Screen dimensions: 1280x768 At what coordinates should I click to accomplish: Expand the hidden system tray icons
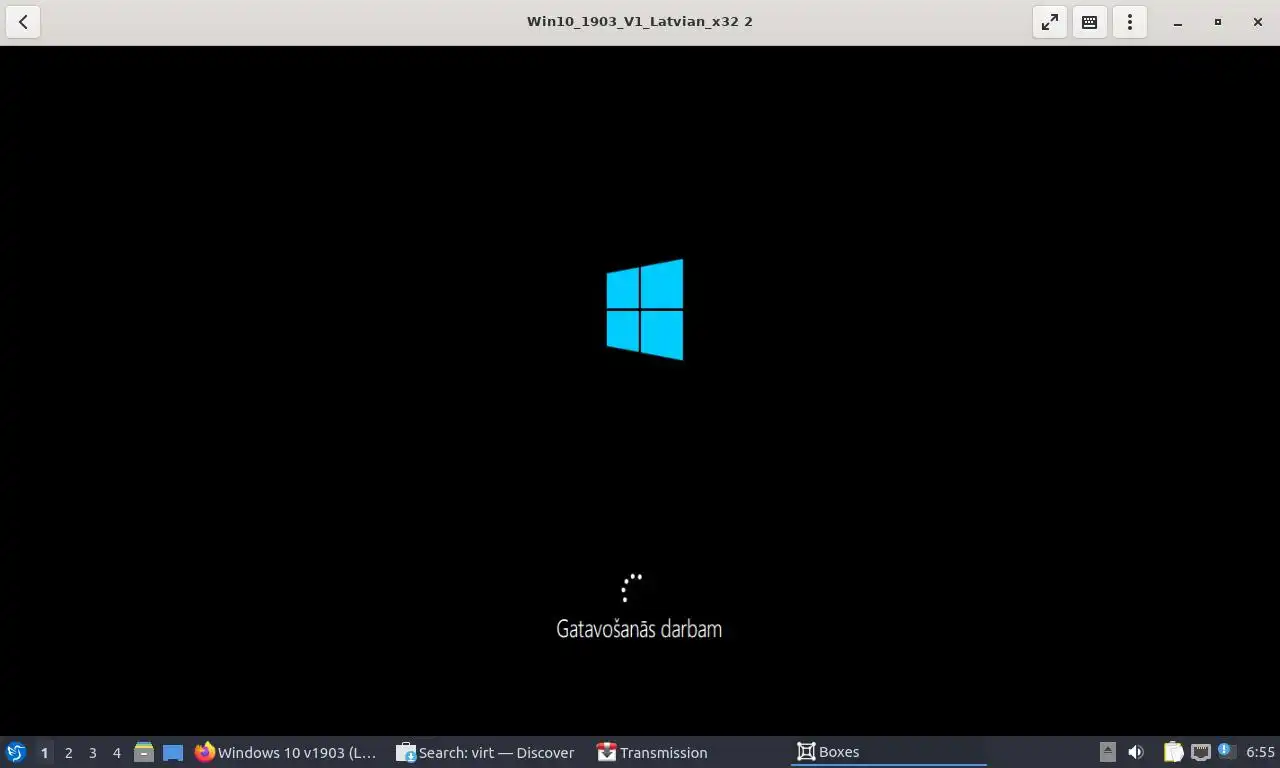coord(1107,752)
